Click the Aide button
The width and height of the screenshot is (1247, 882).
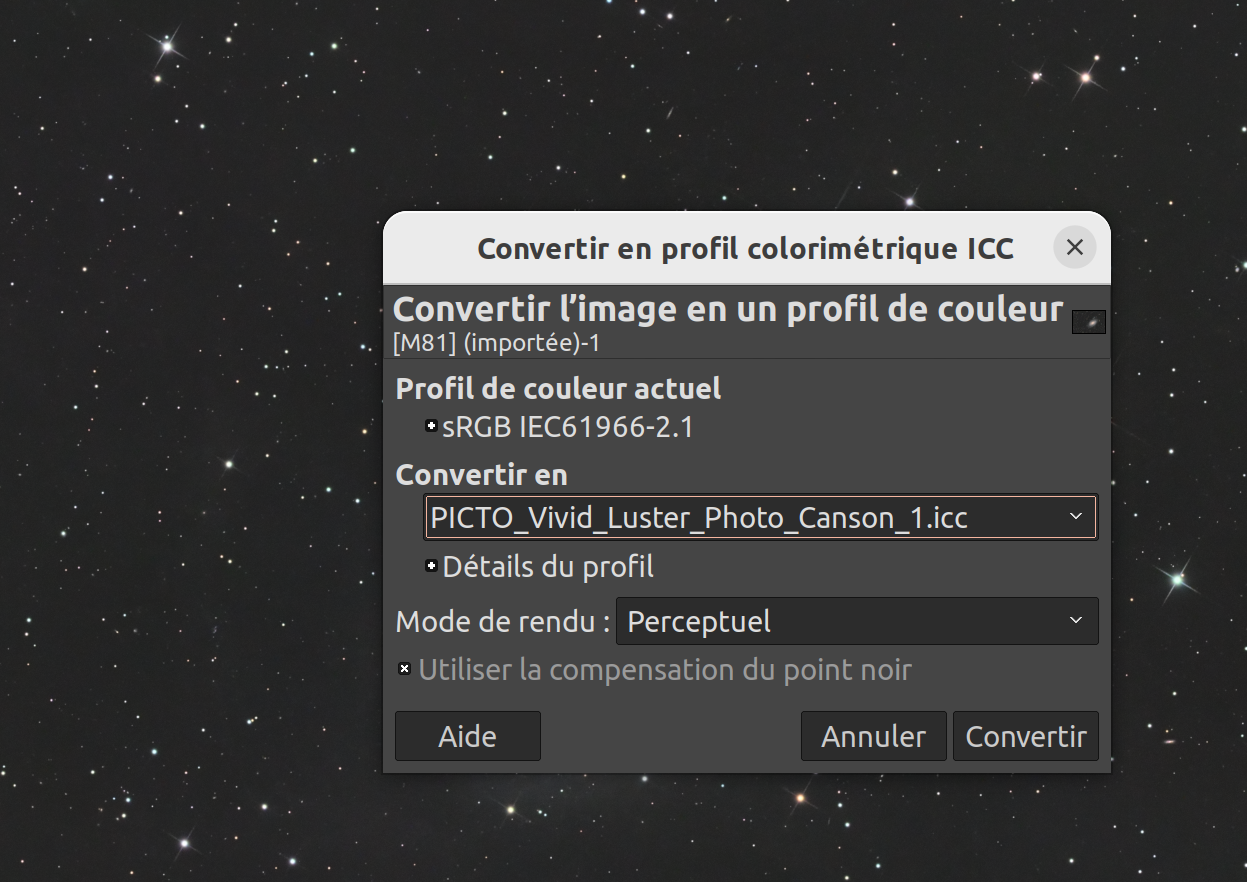pyautogui.click(x=468, y=736)
